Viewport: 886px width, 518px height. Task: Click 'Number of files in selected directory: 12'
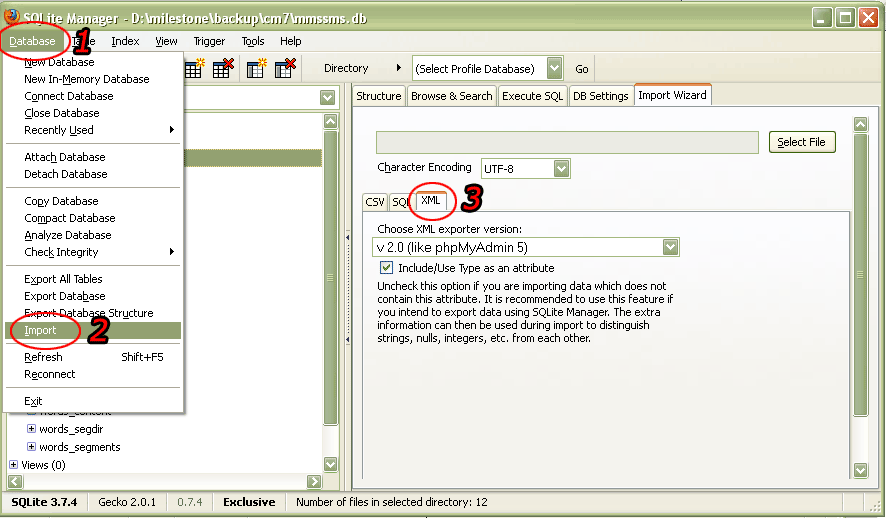392,502
